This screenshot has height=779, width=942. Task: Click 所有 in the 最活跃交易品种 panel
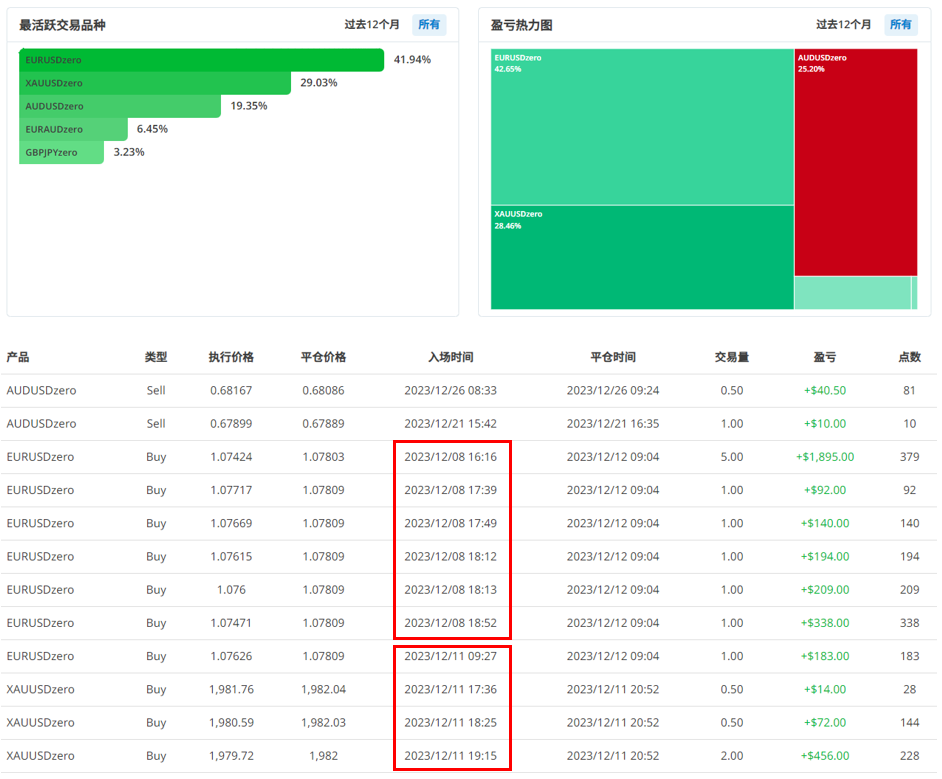pos(429,25)
